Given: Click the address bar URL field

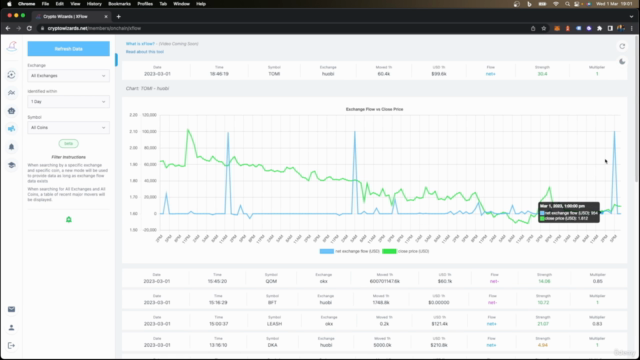Looking at the screenshot, I should pyautogui.click(x=282, y=28).
